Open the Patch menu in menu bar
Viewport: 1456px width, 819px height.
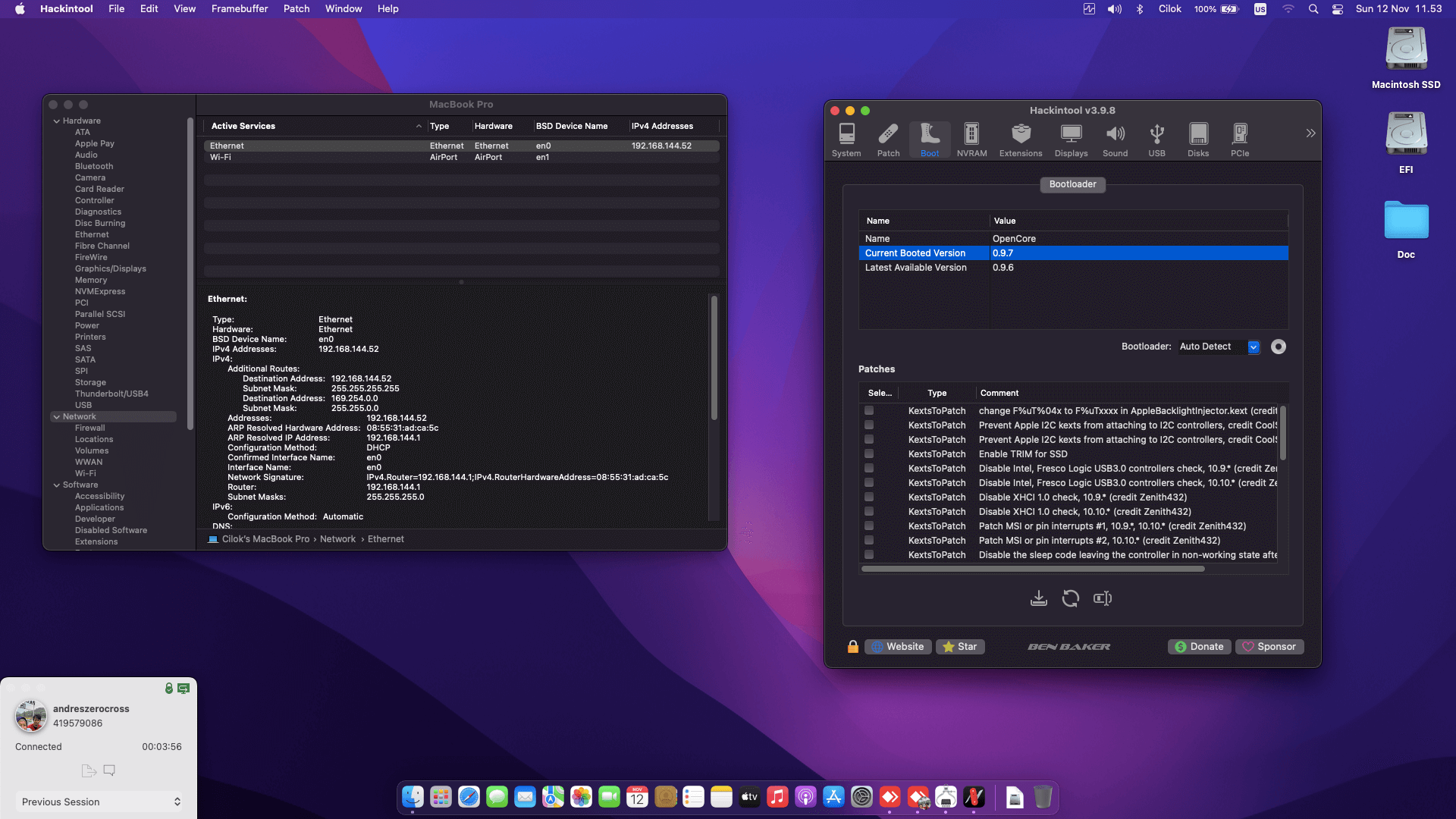coord(297,9)
